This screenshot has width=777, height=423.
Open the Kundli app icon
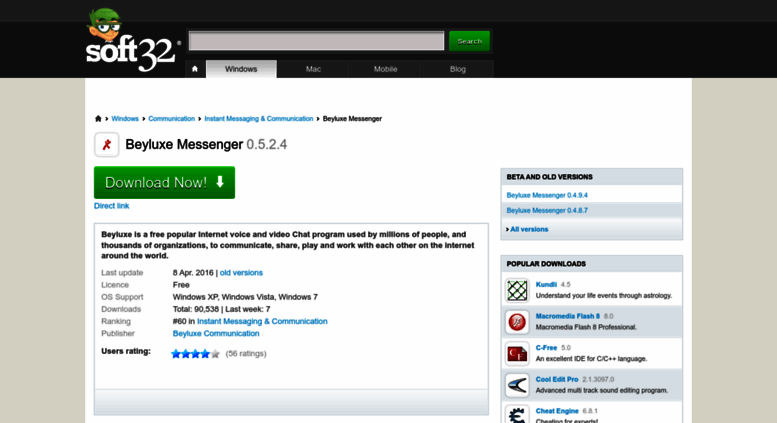(517, 290)
